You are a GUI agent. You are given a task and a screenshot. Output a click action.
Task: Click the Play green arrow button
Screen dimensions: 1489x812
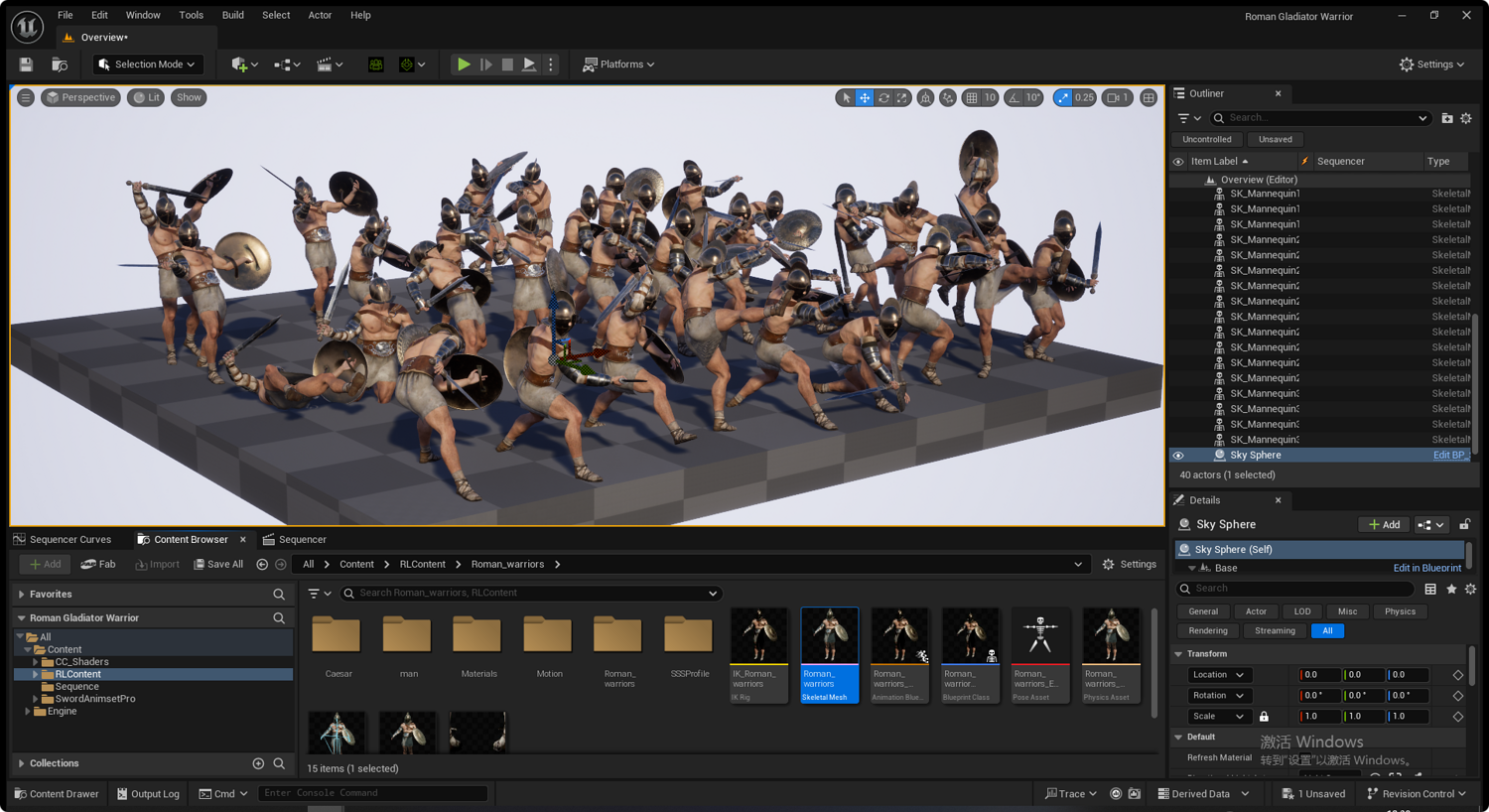click(464, 65)
